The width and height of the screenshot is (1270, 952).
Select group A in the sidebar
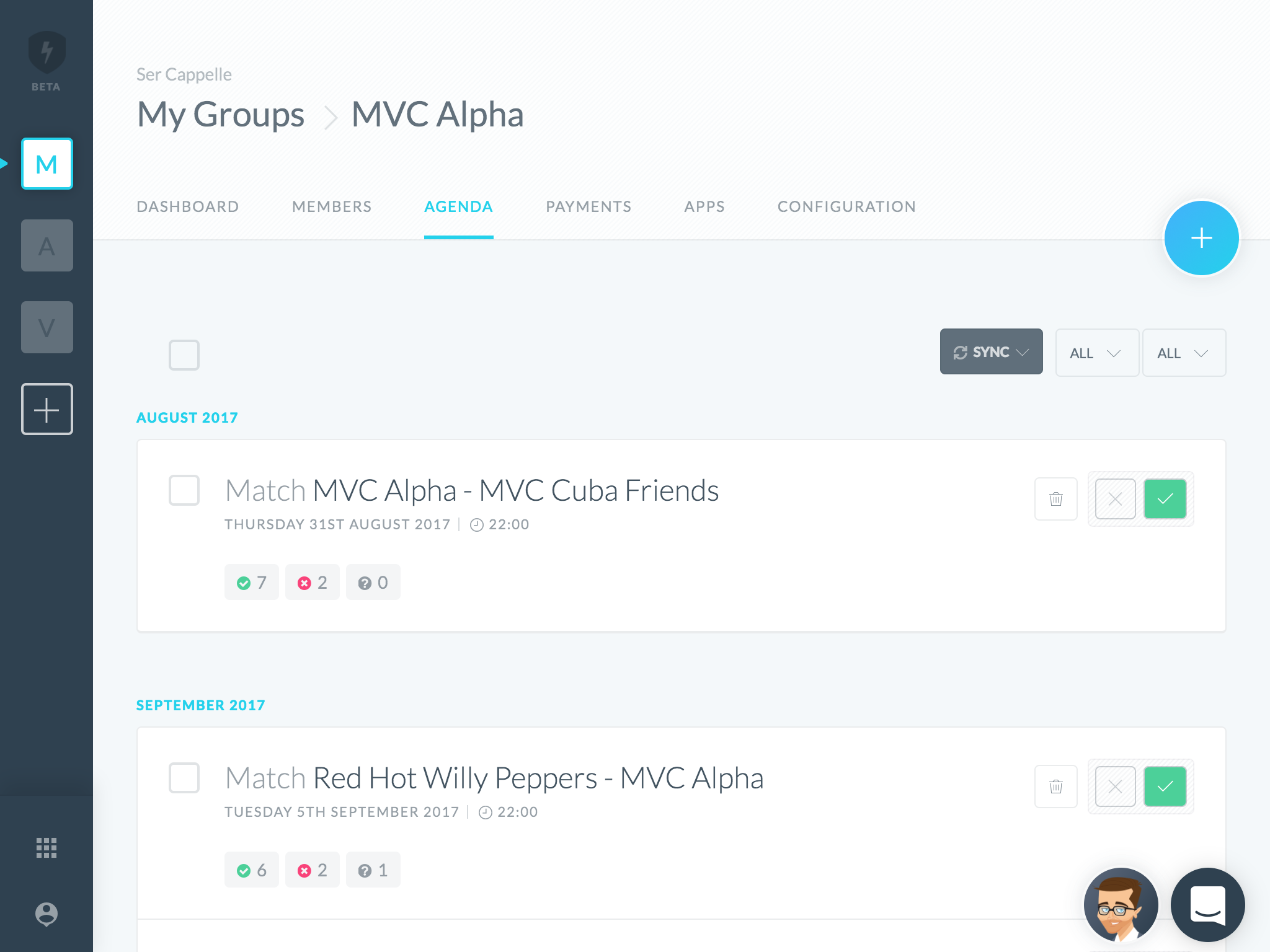47,245
